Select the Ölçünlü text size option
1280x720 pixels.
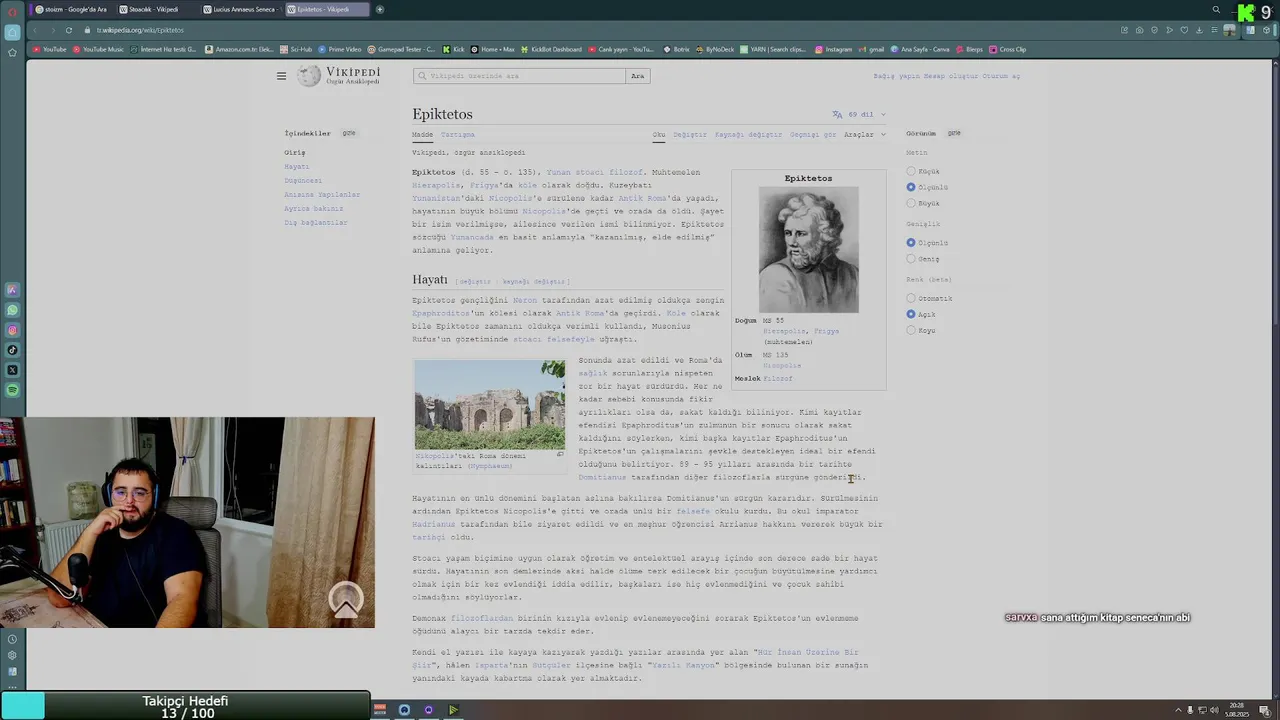(x=911, y=187)
